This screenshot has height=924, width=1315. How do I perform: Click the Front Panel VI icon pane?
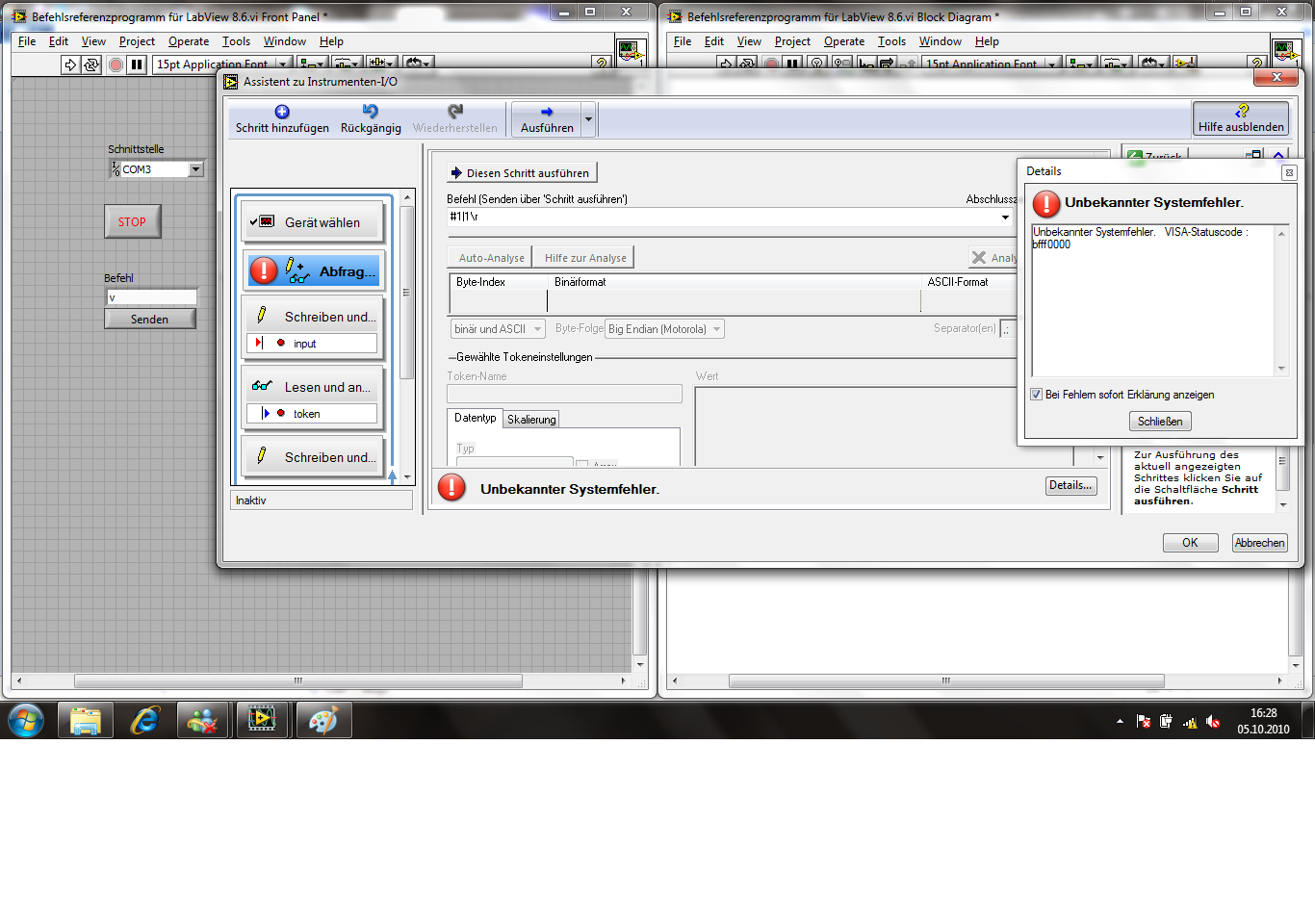631,51
